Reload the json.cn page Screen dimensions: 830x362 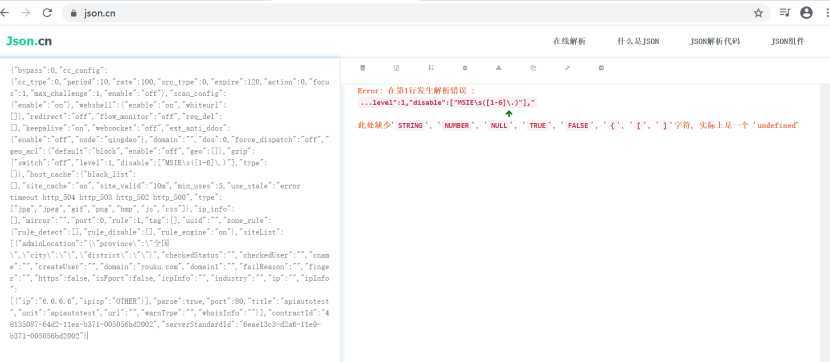[47, 13]
